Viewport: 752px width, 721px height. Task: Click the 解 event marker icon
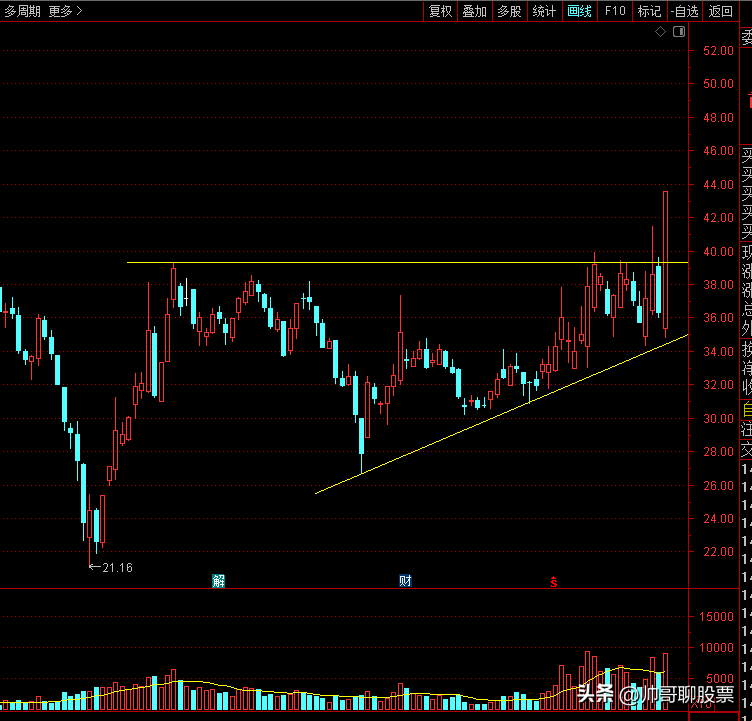[x=218, y=581]
